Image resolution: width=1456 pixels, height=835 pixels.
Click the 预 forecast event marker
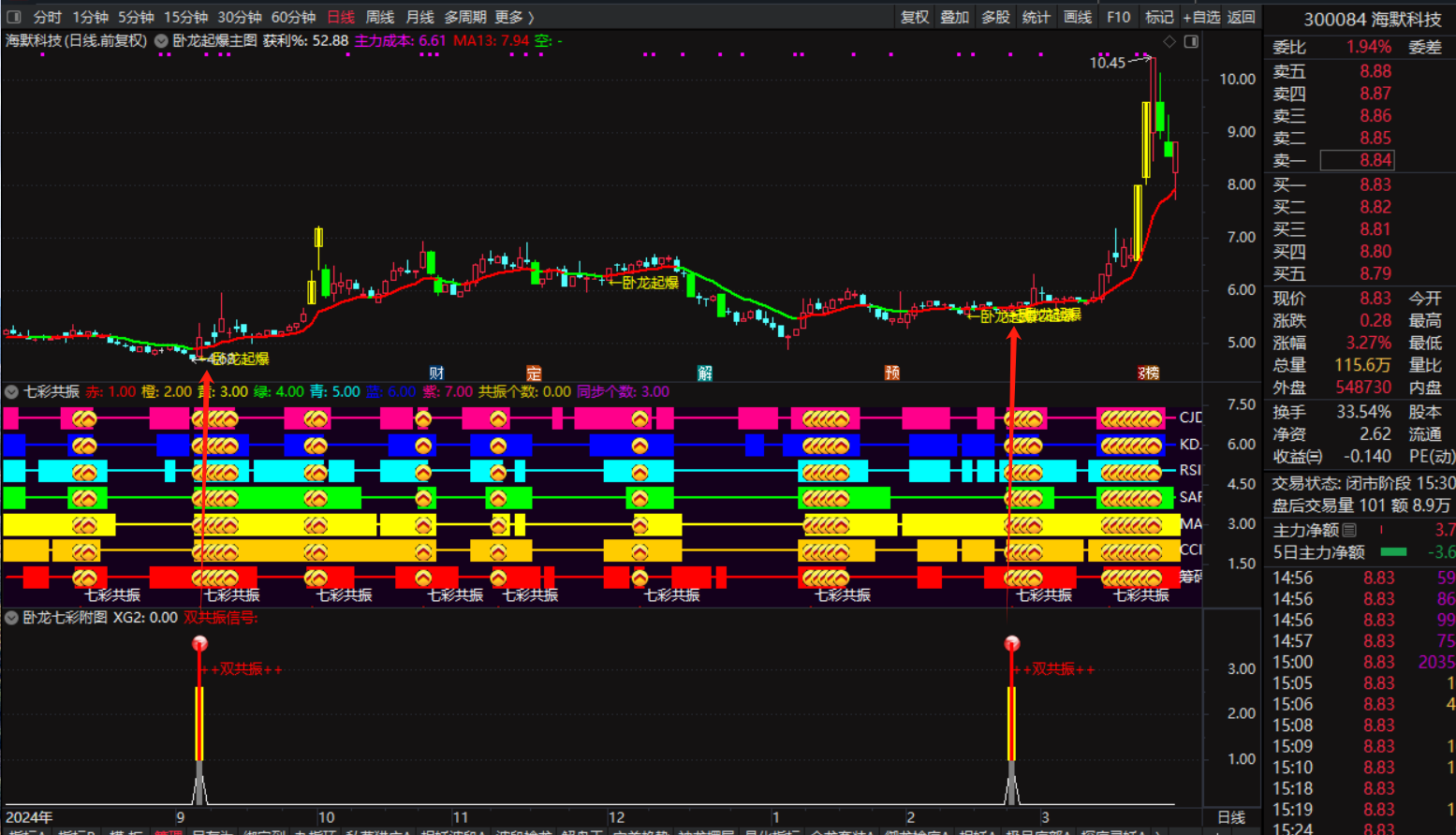coord(892,373)
